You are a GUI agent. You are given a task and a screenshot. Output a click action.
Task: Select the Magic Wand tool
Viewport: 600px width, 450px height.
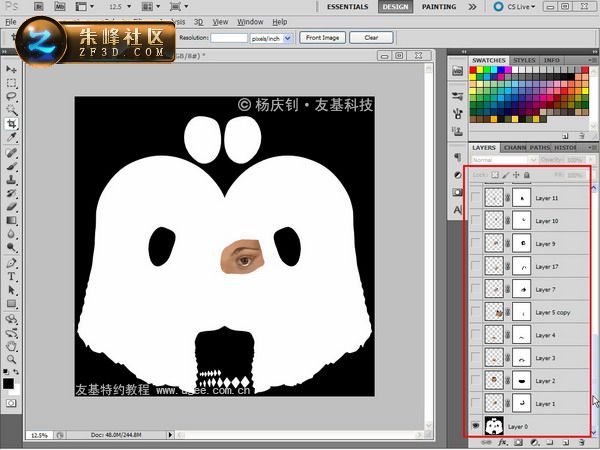[11, 110]
